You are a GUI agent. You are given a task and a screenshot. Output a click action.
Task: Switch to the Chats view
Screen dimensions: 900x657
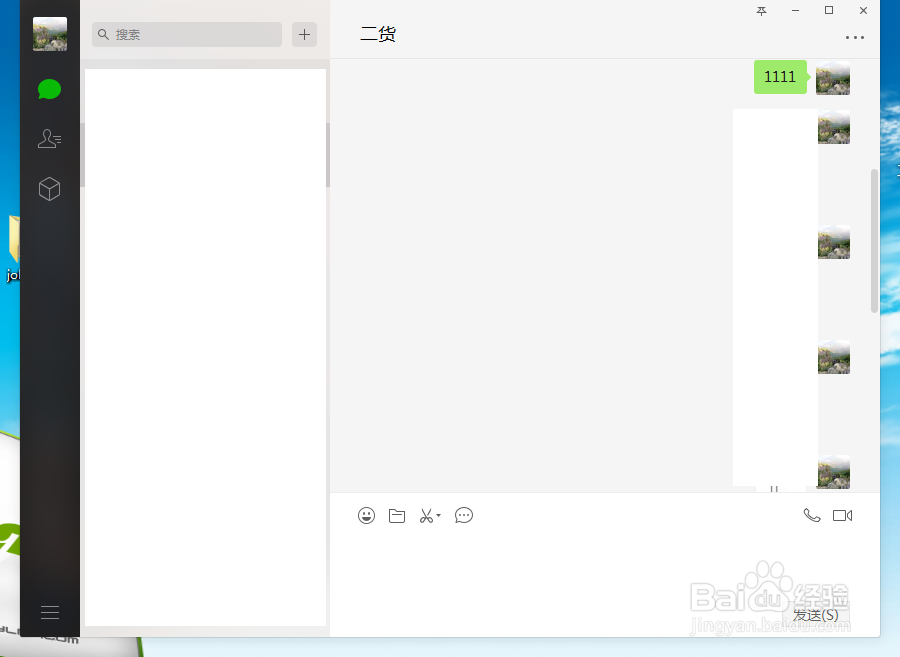[x=49, y=90]
